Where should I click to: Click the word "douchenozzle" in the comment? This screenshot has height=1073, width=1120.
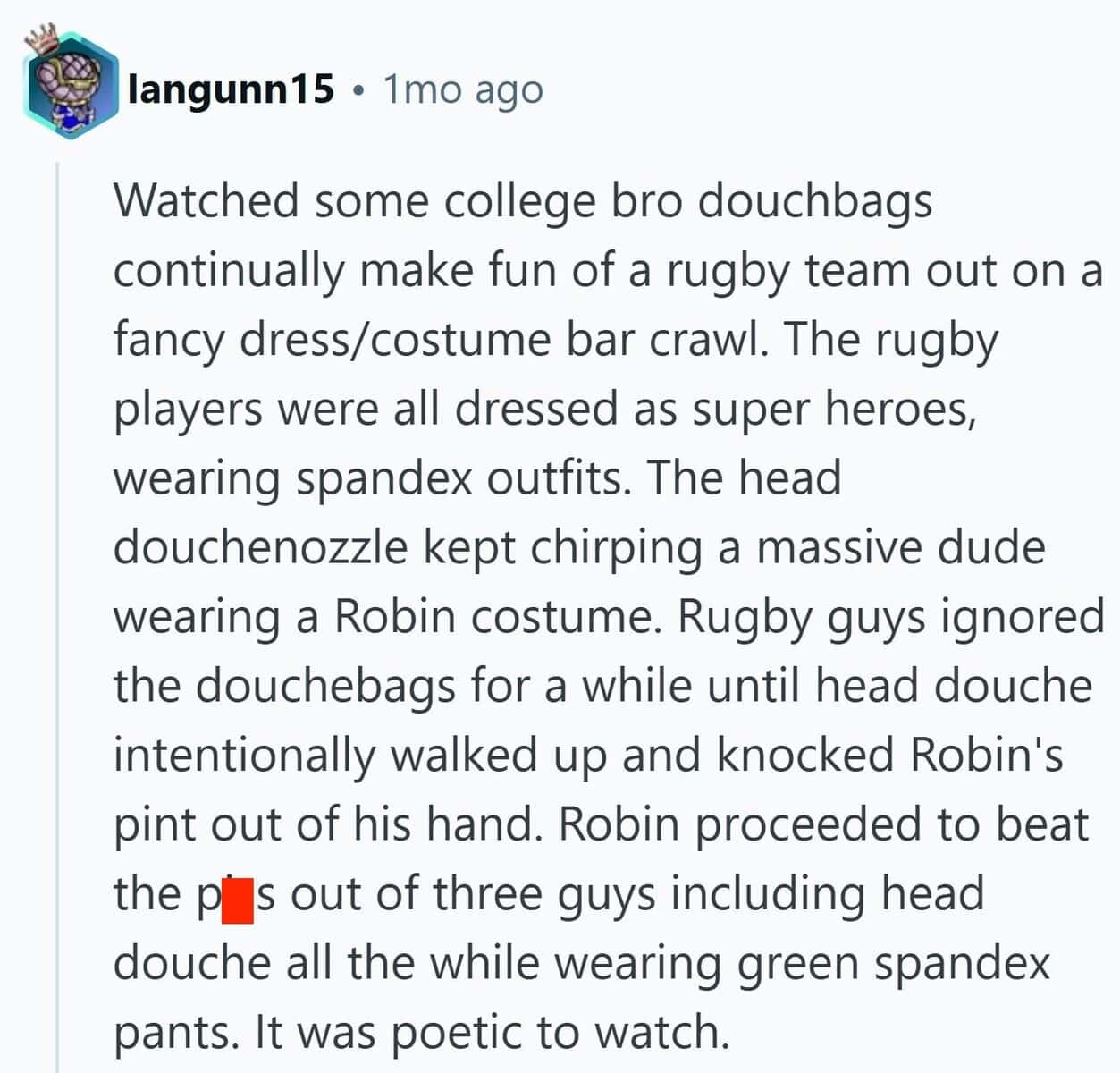261,547
